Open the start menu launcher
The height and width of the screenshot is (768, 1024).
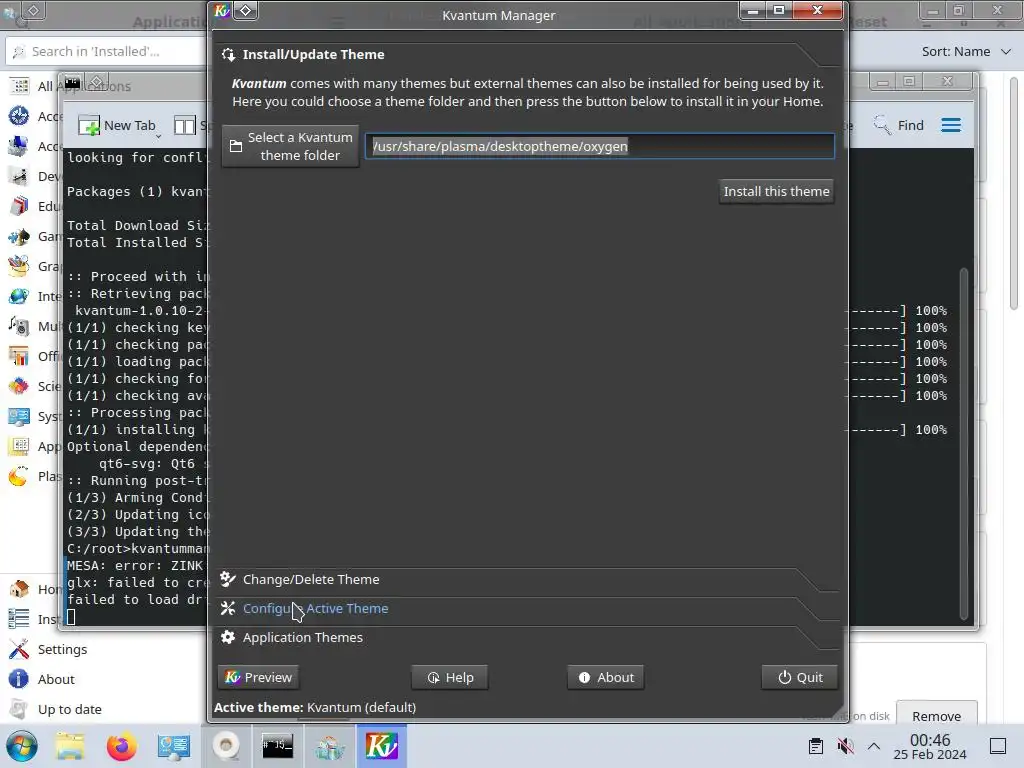[22, 746]
